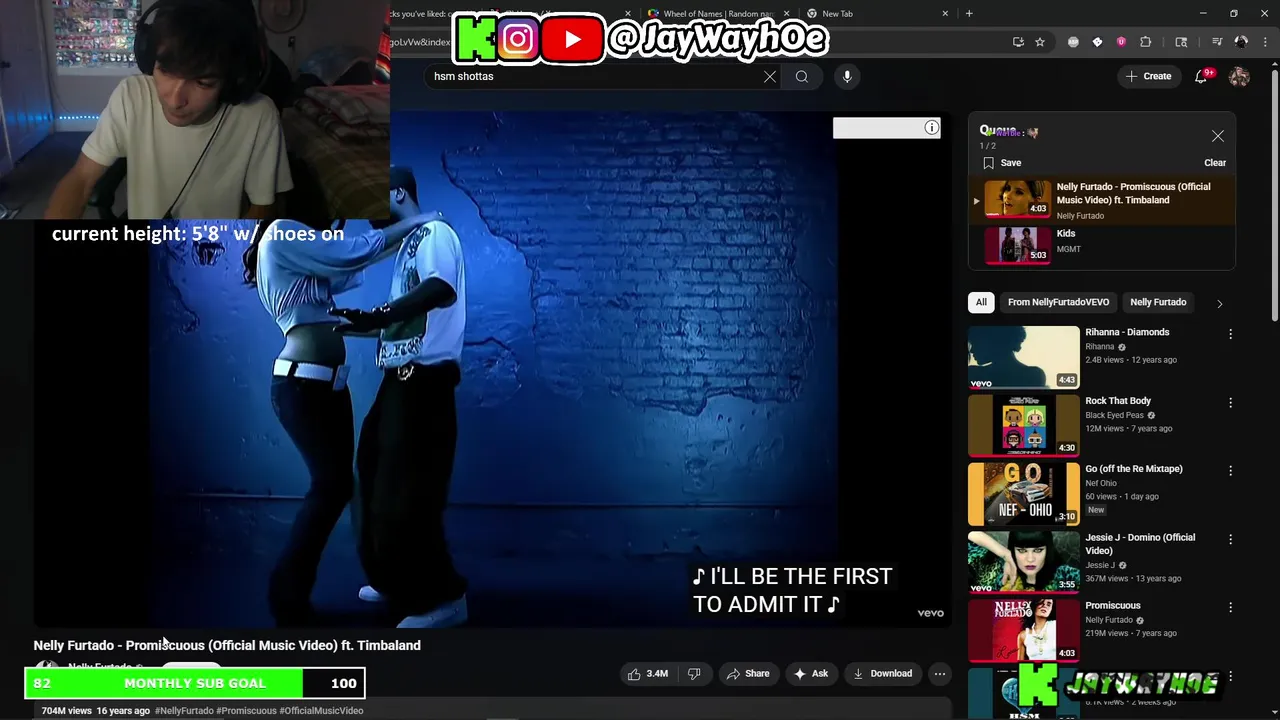Click the video info card icon
The width and height of the screenshot is (1280, 720).
click(931, 127)
